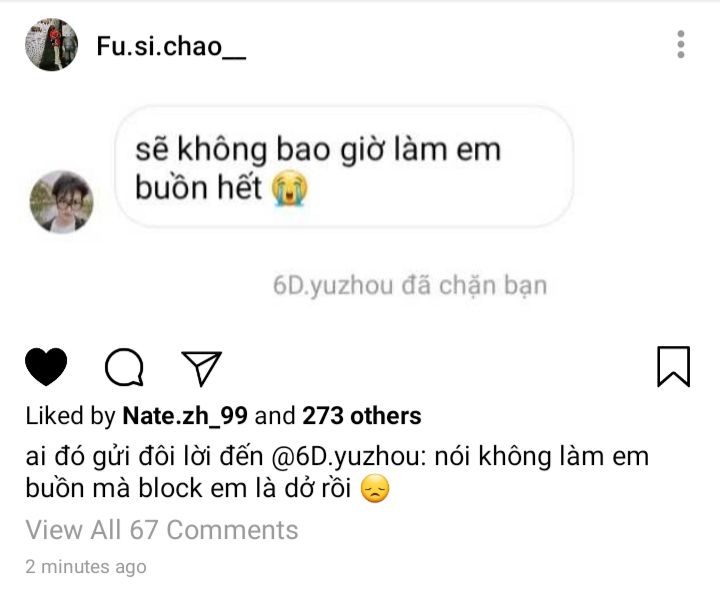View Nate.zh_99 profile from likes
This screenshot has width=720, height=595.
(185, 416)
